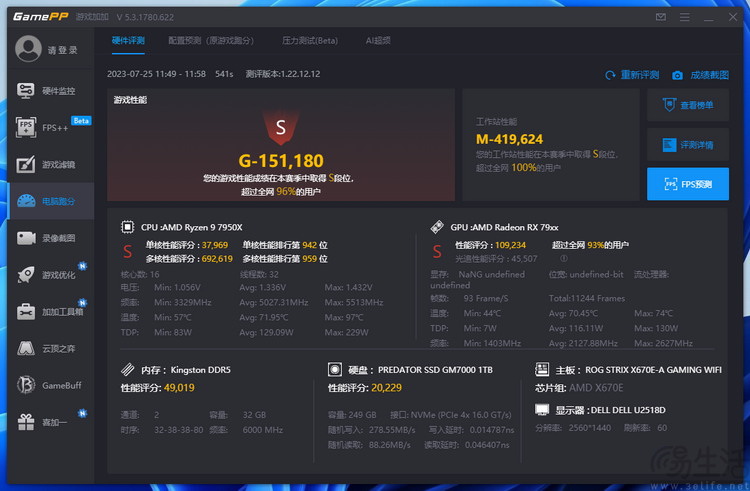Select 电脑跑分 benchmark sidebar item
This screenshot has width=750, height=491.
tap(50, 201)
